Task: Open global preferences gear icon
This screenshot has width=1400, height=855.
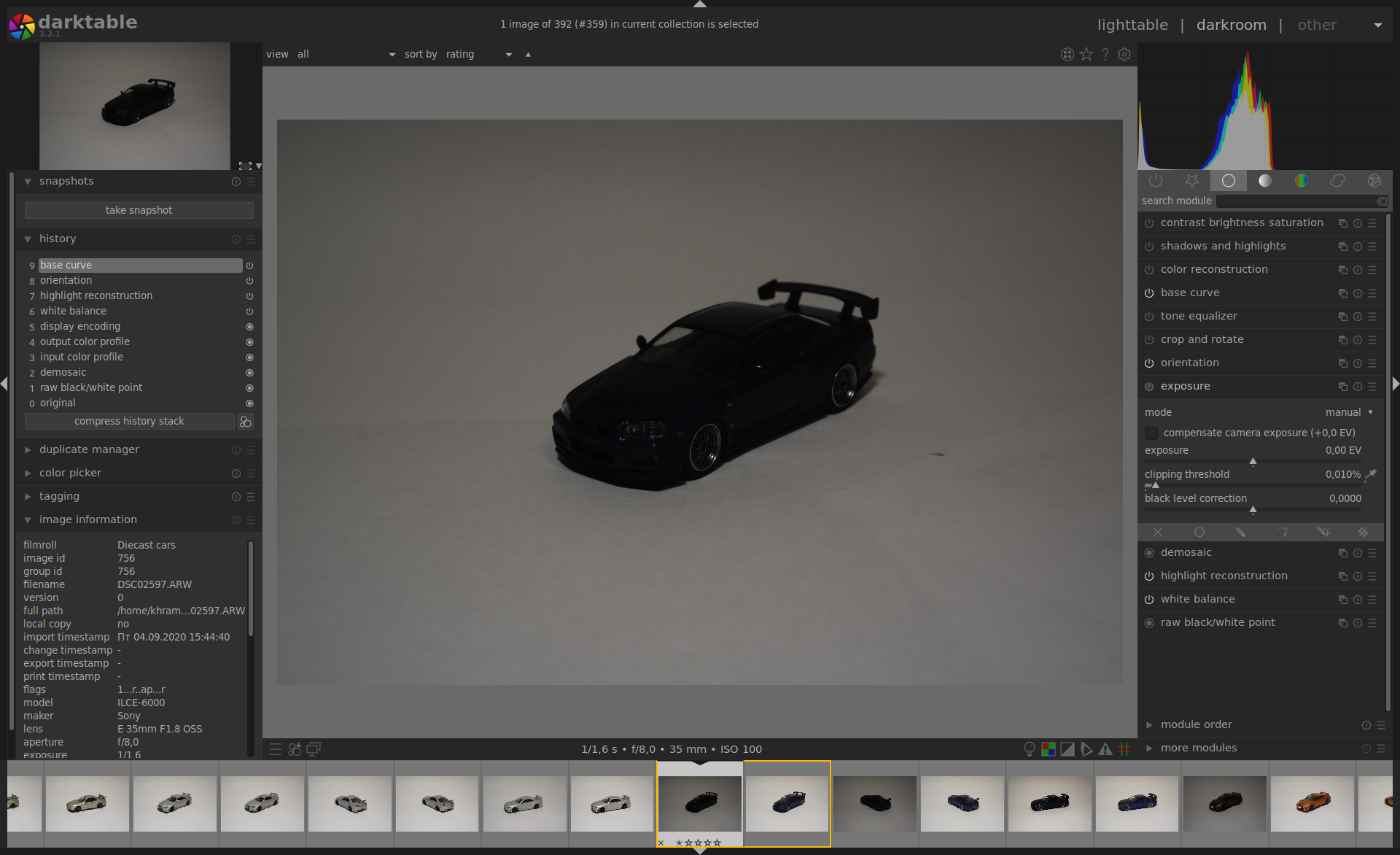Action: 1124,54
